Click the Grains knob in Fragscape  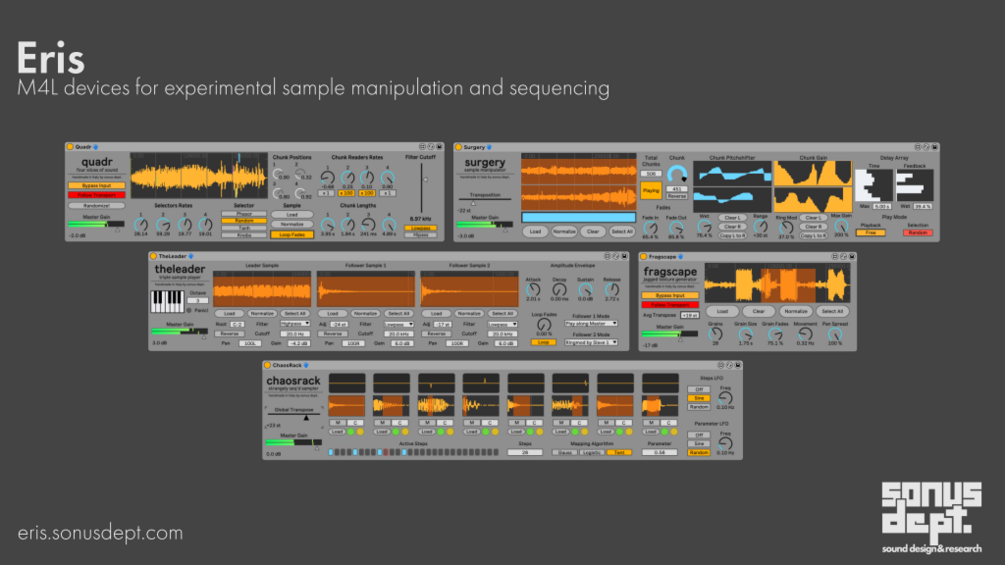coord(715,334)
